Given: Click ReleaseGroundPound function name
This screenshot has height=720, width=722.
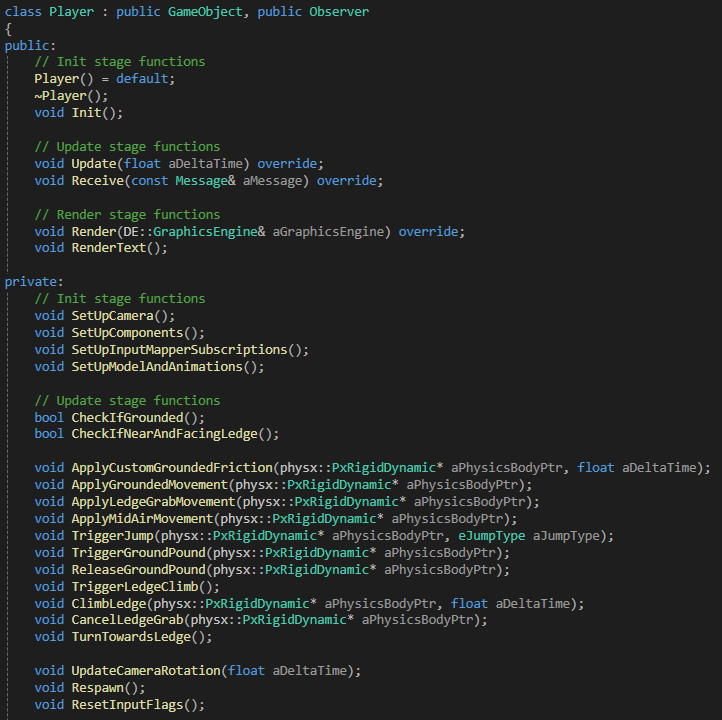Looking at the screenshot, I should pos(139,569).
